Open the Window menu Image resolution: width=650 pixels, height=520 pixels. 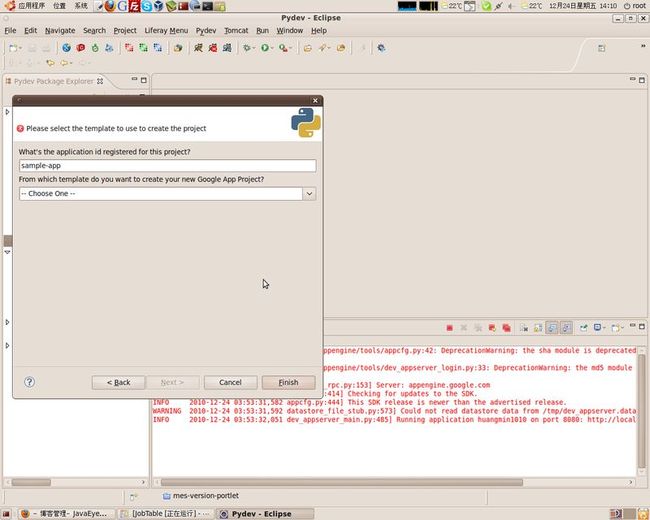[x=290, y=31]
